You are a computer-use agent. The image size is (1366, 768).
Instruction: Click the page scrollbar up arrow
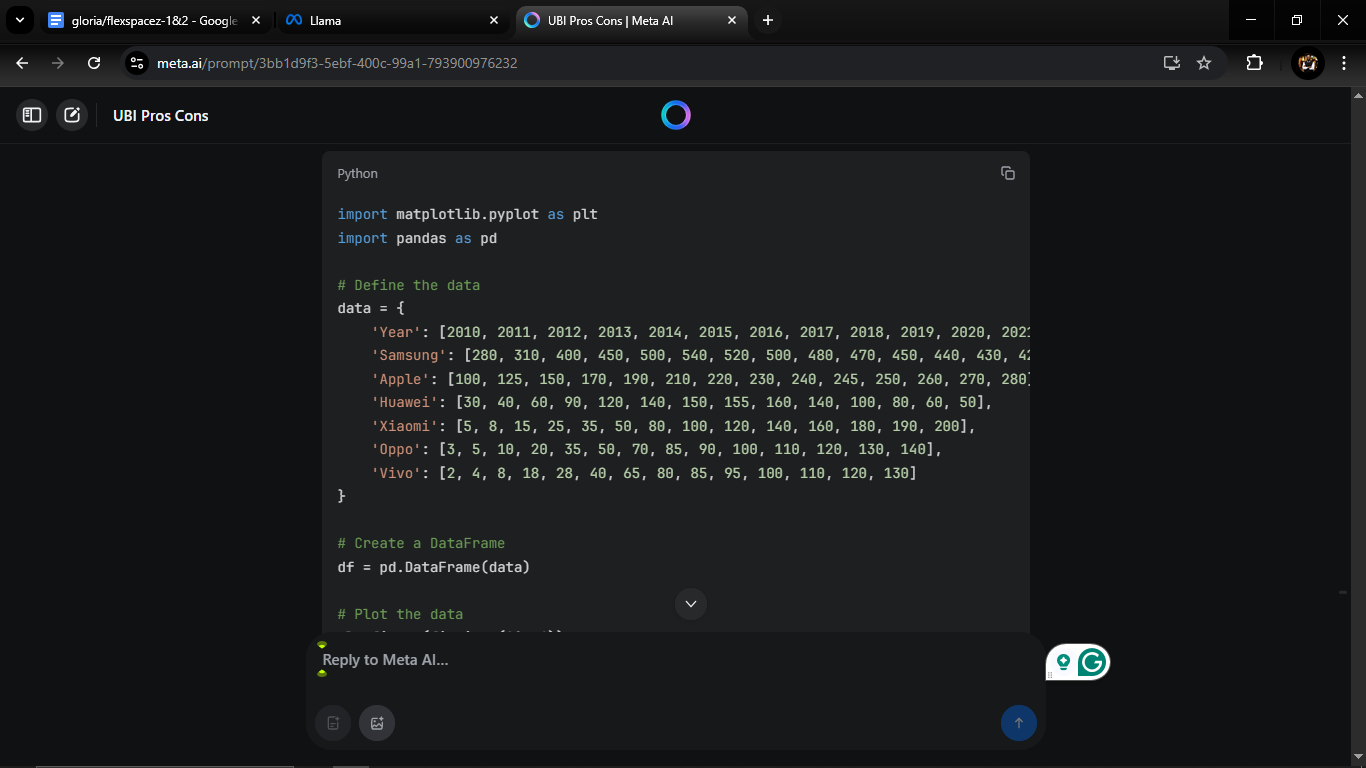coord(1358,95)
